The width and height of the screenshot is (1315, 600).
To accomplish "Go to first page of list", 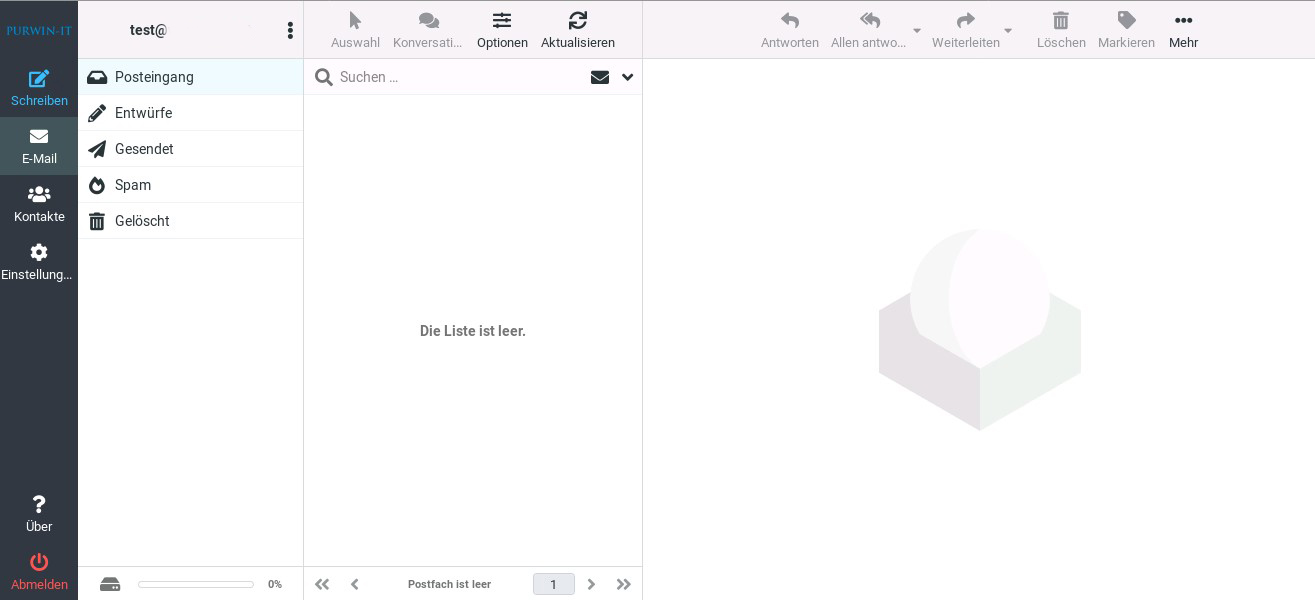I will click(x=322, y=584).
